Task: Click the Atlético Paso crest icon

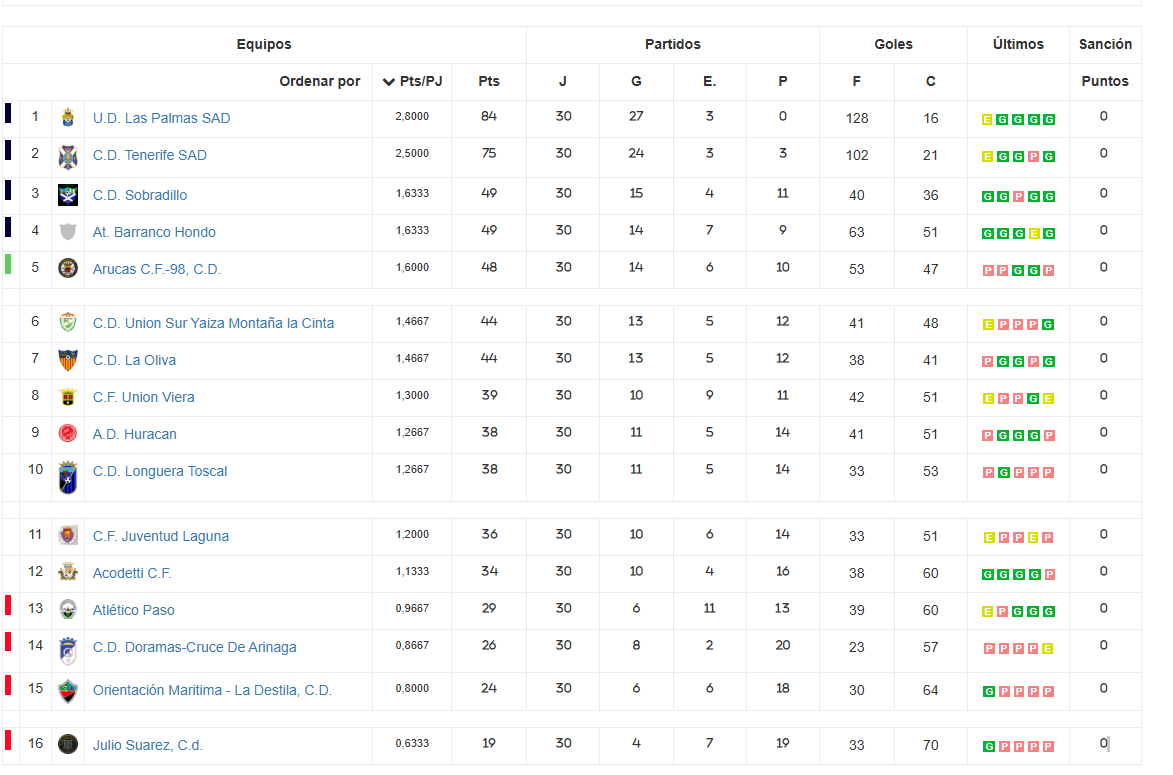Action: click(x=68, y=609)
